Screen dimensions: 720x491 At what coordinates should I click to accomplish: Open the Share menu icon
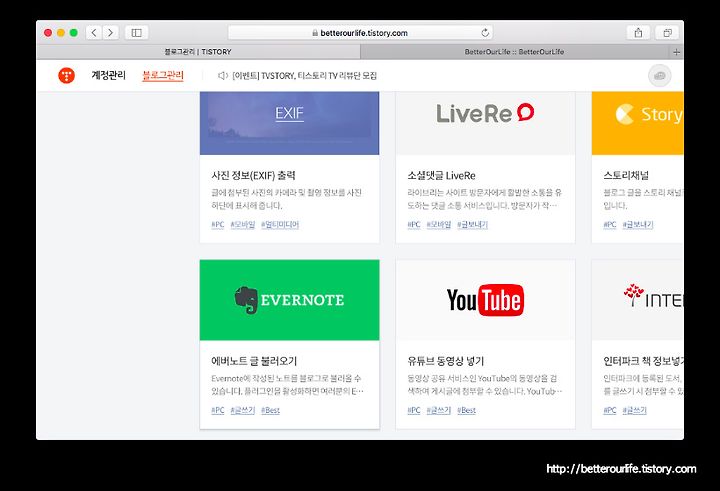click(x=638, y=33)
